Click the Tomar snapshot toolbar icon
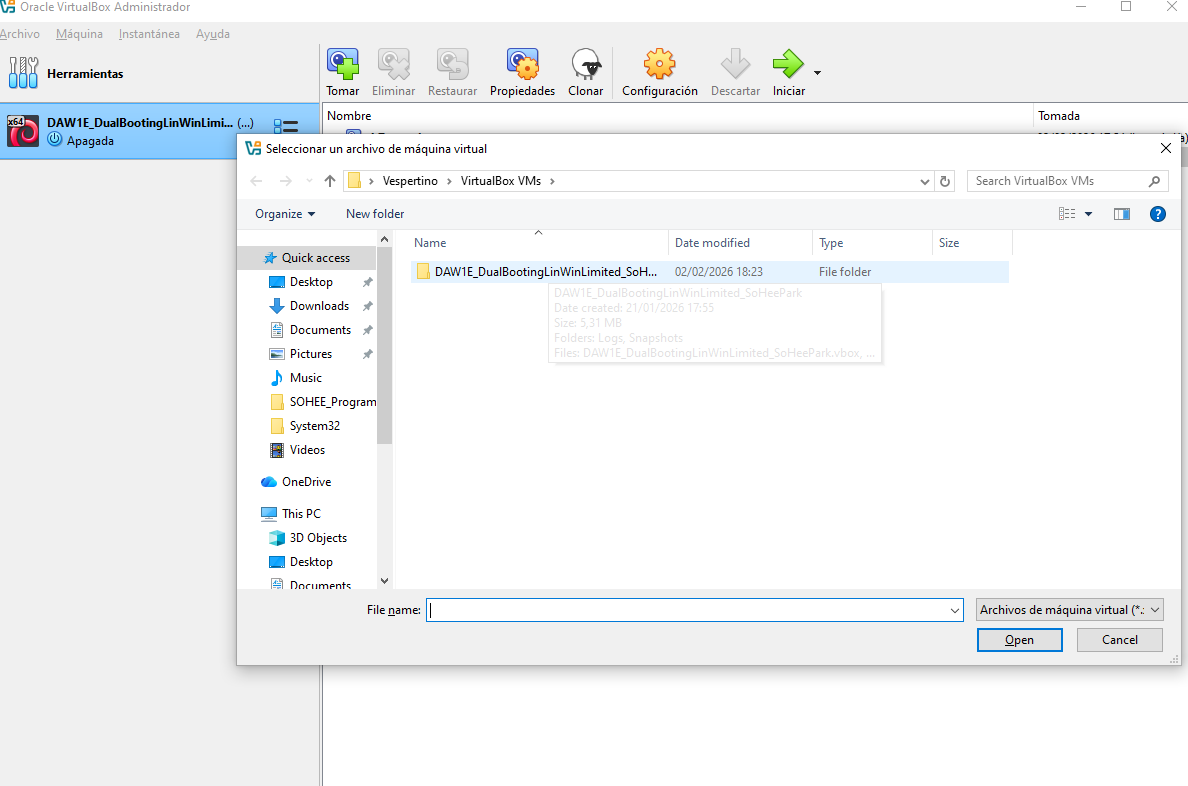The height and width of the screenshot is (786, 1188). 342,64
